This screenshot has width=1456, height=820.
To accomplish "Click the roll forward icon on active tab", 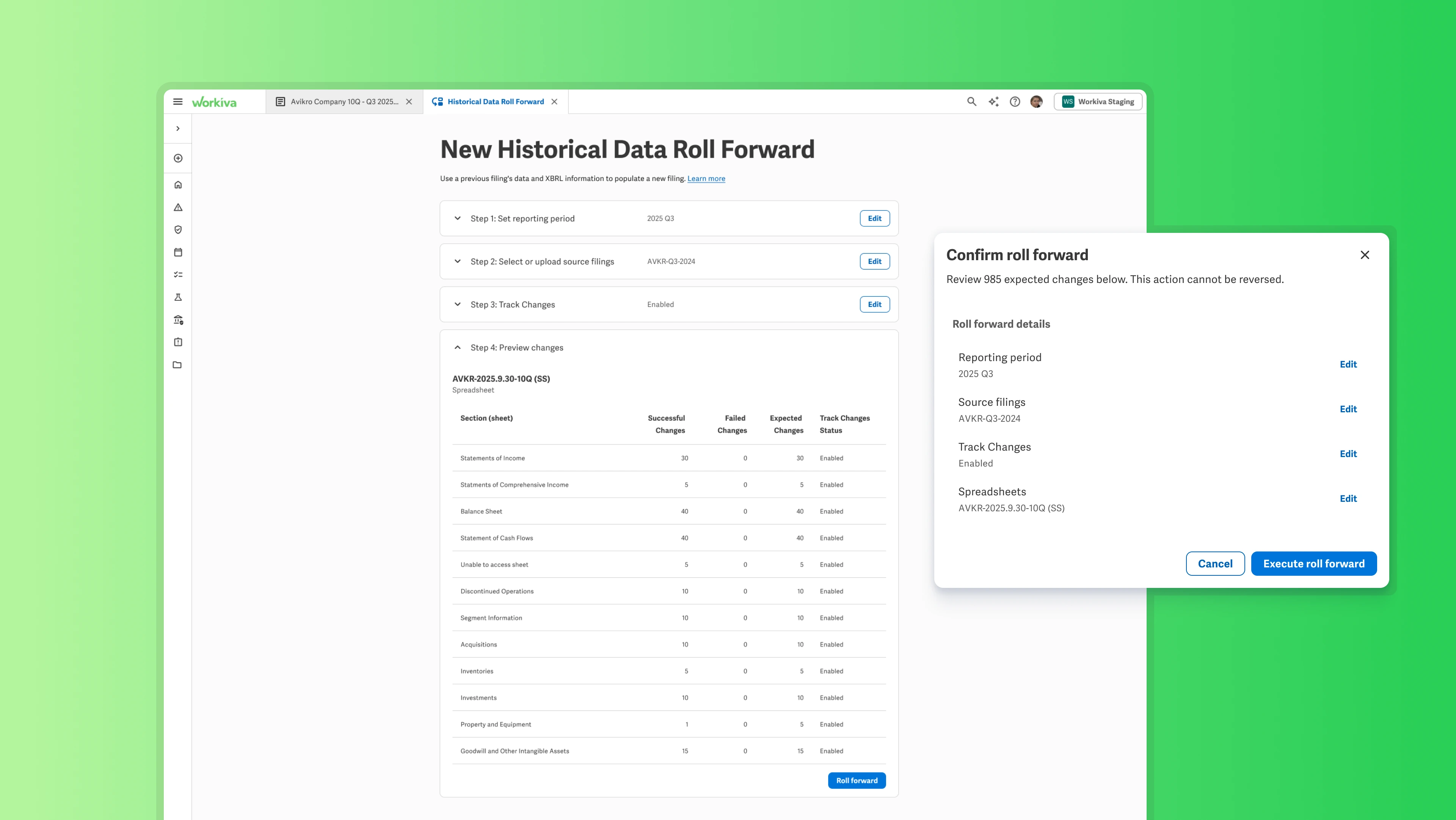I will (438, 102).
